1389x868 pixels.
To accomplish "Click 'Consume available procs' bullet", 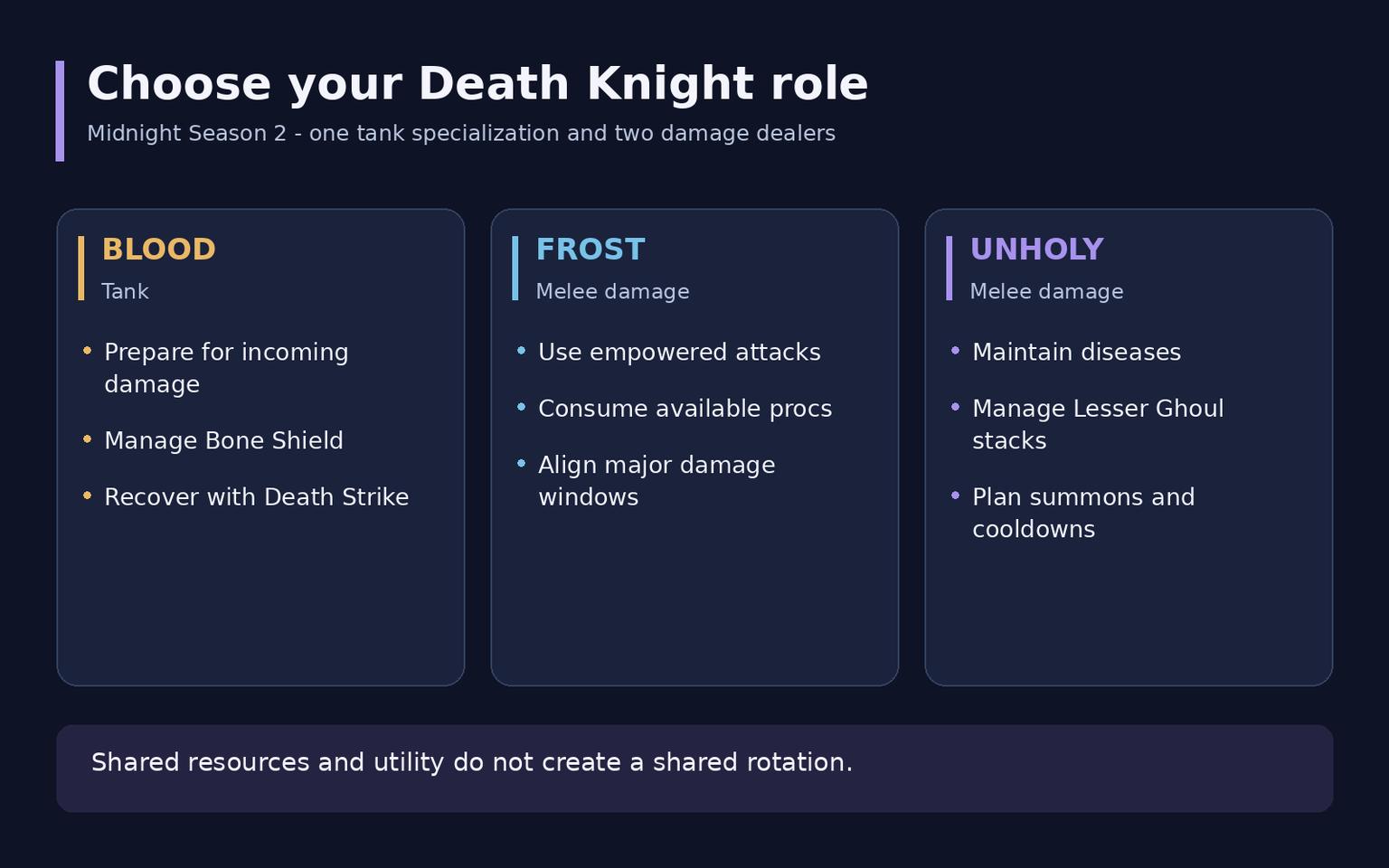I will click(685, 409).
